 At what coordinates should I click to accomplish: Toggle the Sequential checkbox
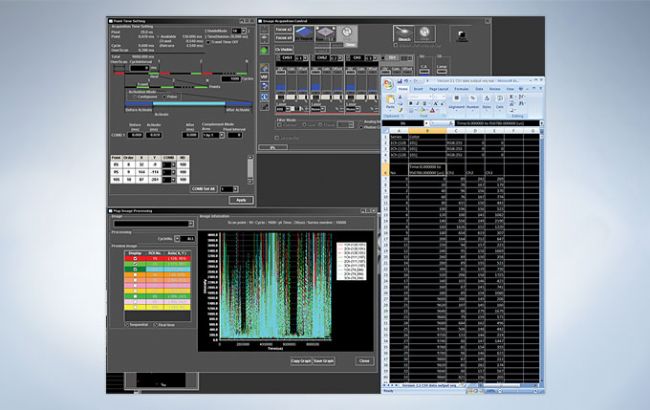point(125,324)
